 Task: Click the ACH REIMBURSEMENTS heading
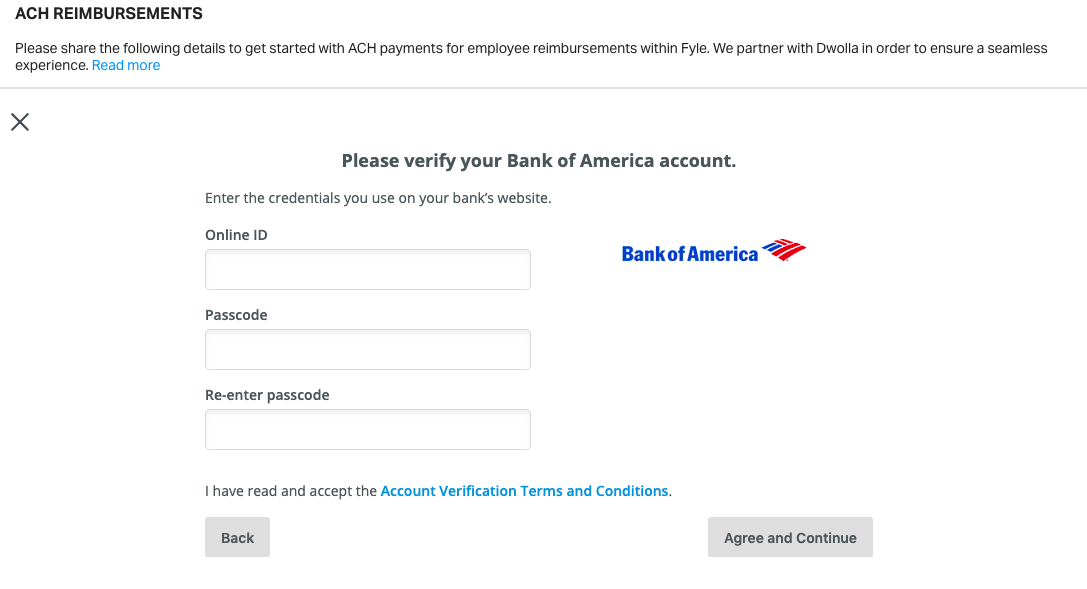tap(109, 14)
